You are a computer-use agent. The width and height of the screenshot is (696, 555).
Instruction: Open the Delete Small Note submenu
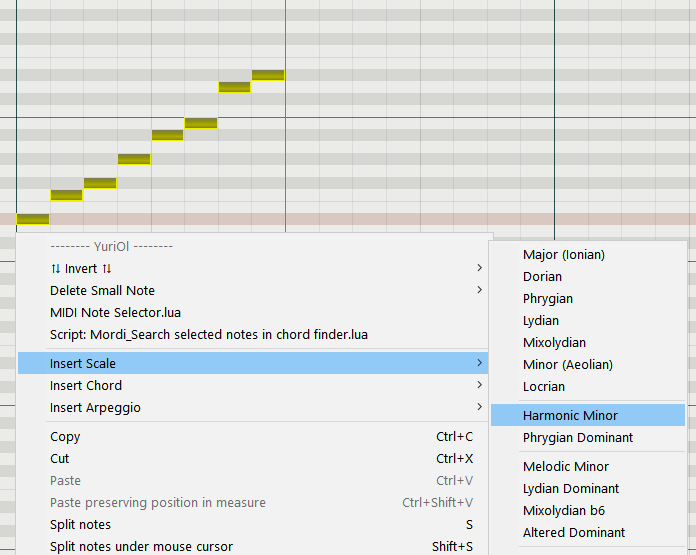253,290
